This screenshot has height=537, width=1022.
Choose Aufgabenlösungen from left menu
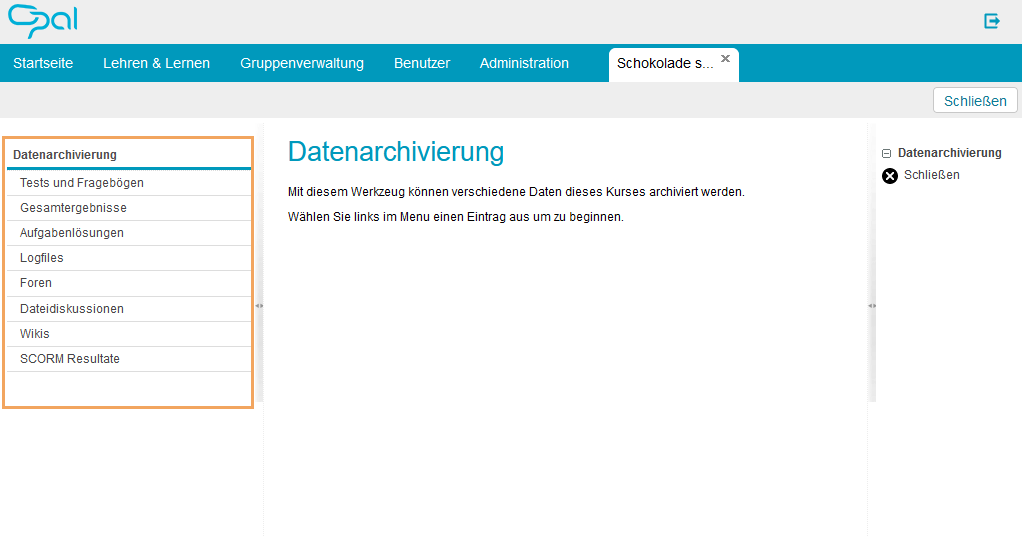tap(72, 233)
